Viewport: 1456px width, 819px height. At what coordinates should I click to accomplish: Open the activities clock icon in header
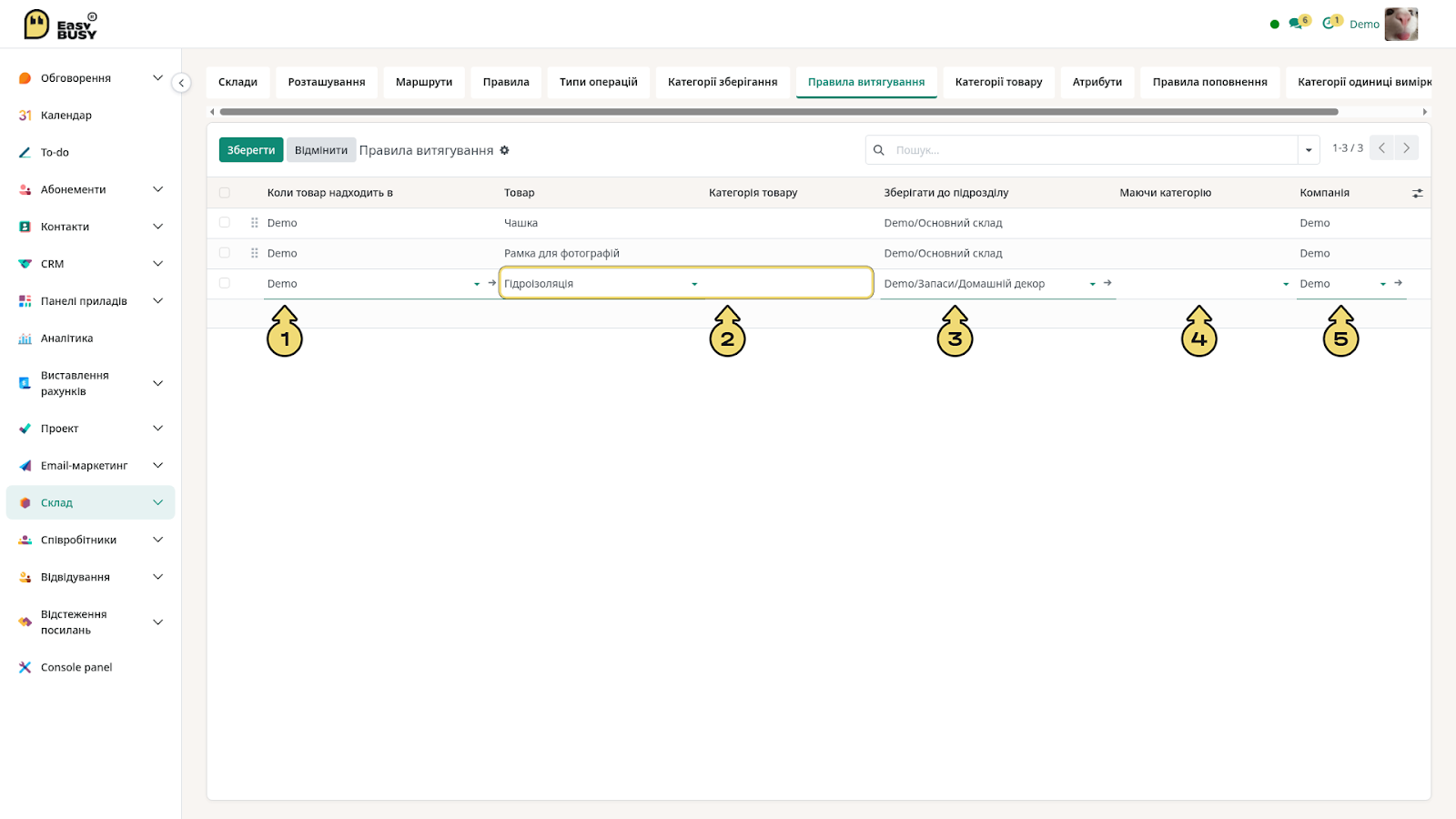[x=1329, y=24]
